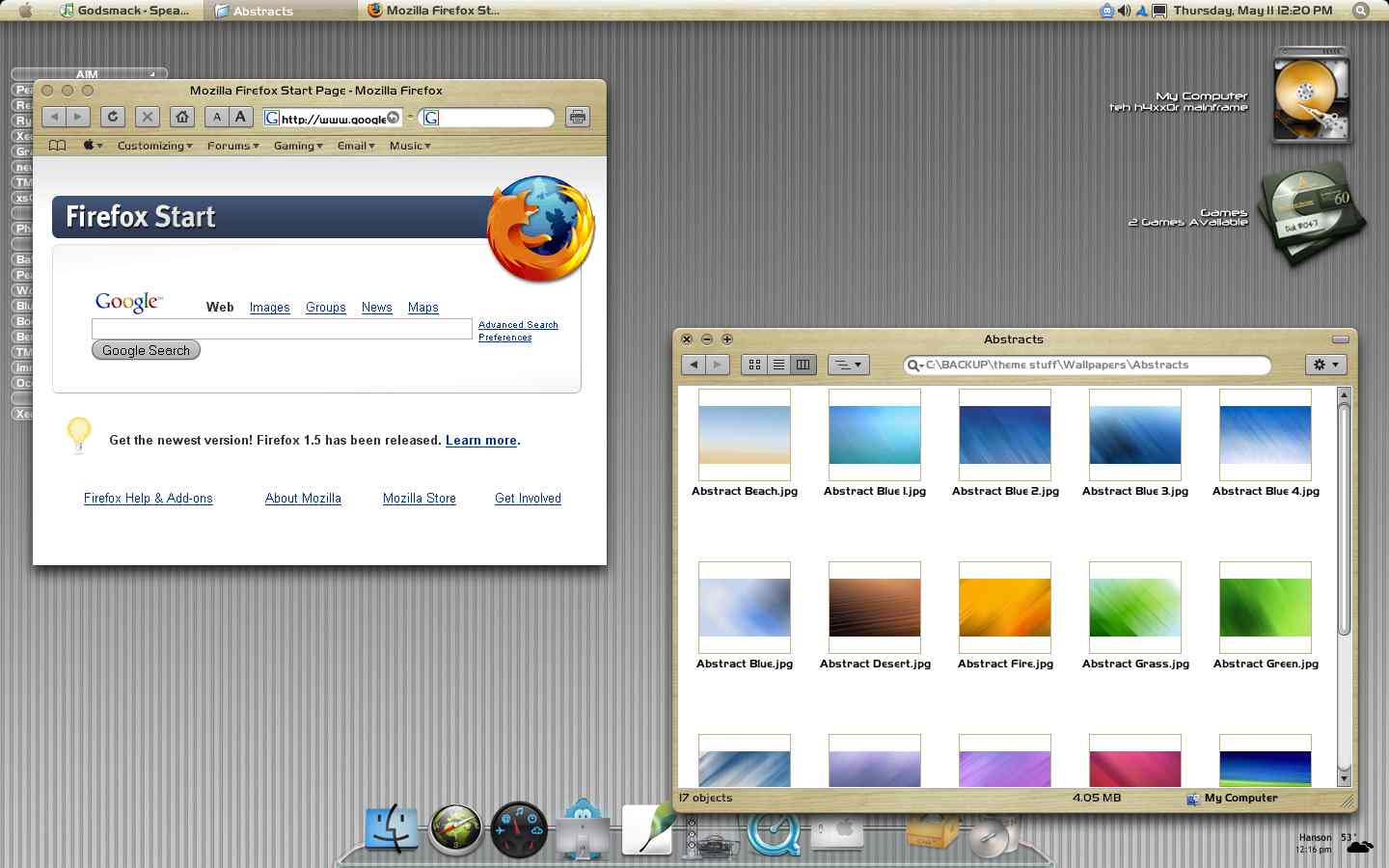Stop loading with Firefox X button
The height and width of the screenshot is (868, 1389).
147,117
